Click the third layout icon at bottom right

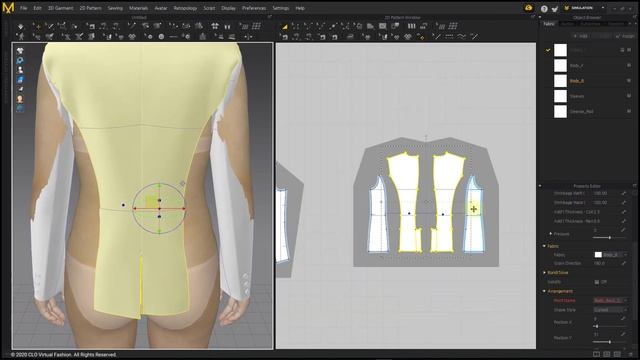click(x=618, y=354)
